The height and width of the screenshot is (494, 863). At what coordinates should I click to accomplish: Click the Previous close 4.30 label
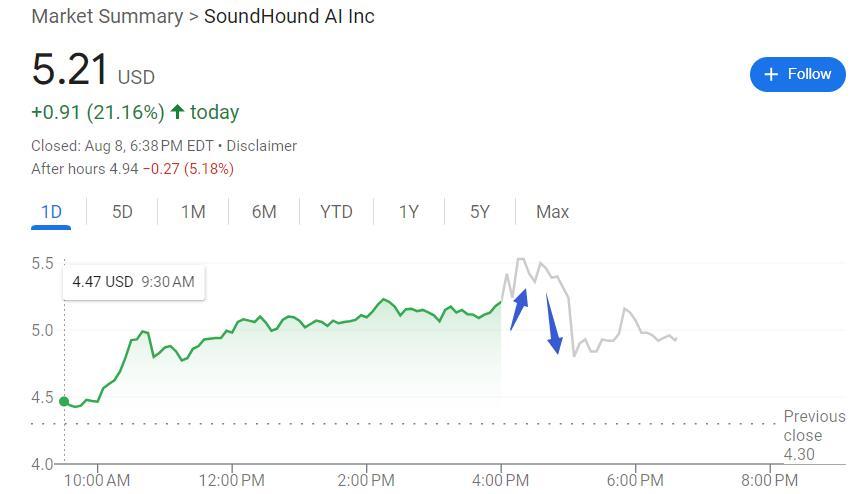tap(814, 435)
